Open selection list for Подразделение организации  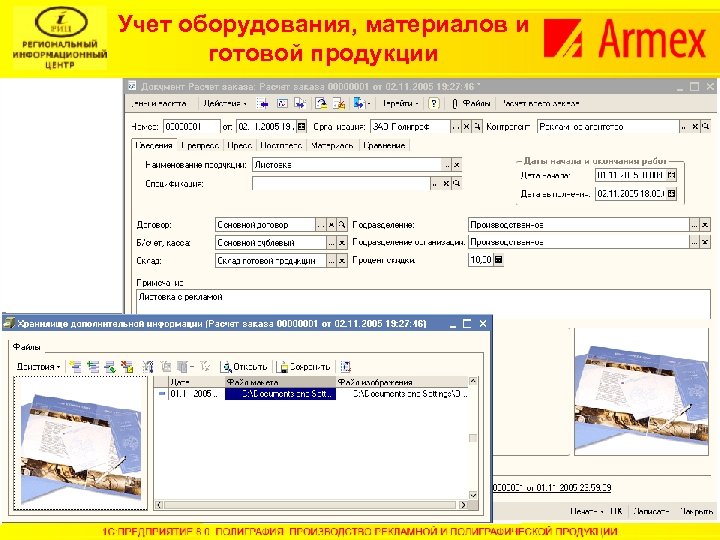click(x=694, y=242)
